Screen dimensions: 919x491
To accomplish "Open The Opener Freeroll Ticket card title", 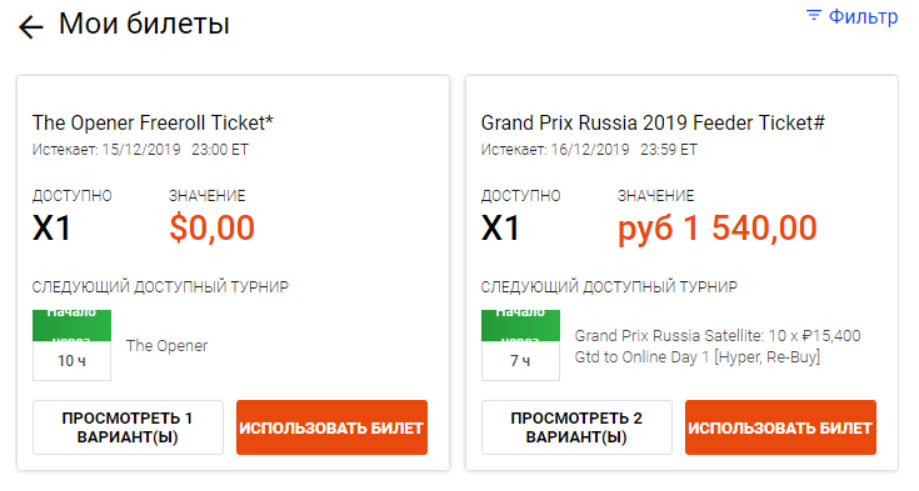I will point(152,123).
